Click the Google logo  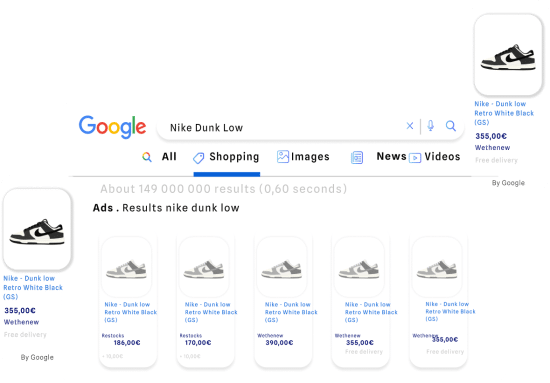[x=112, y=127]
